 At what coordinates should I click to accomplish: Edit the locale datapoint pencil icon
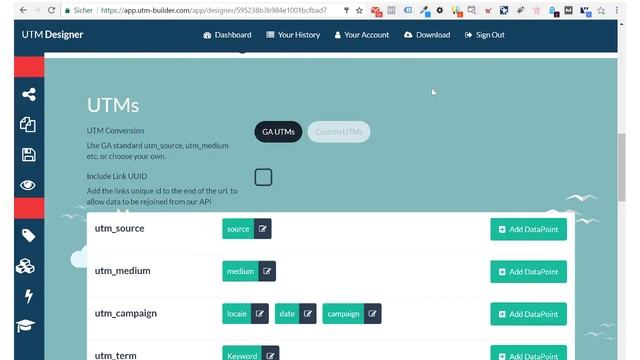click(x=260, y=314)
